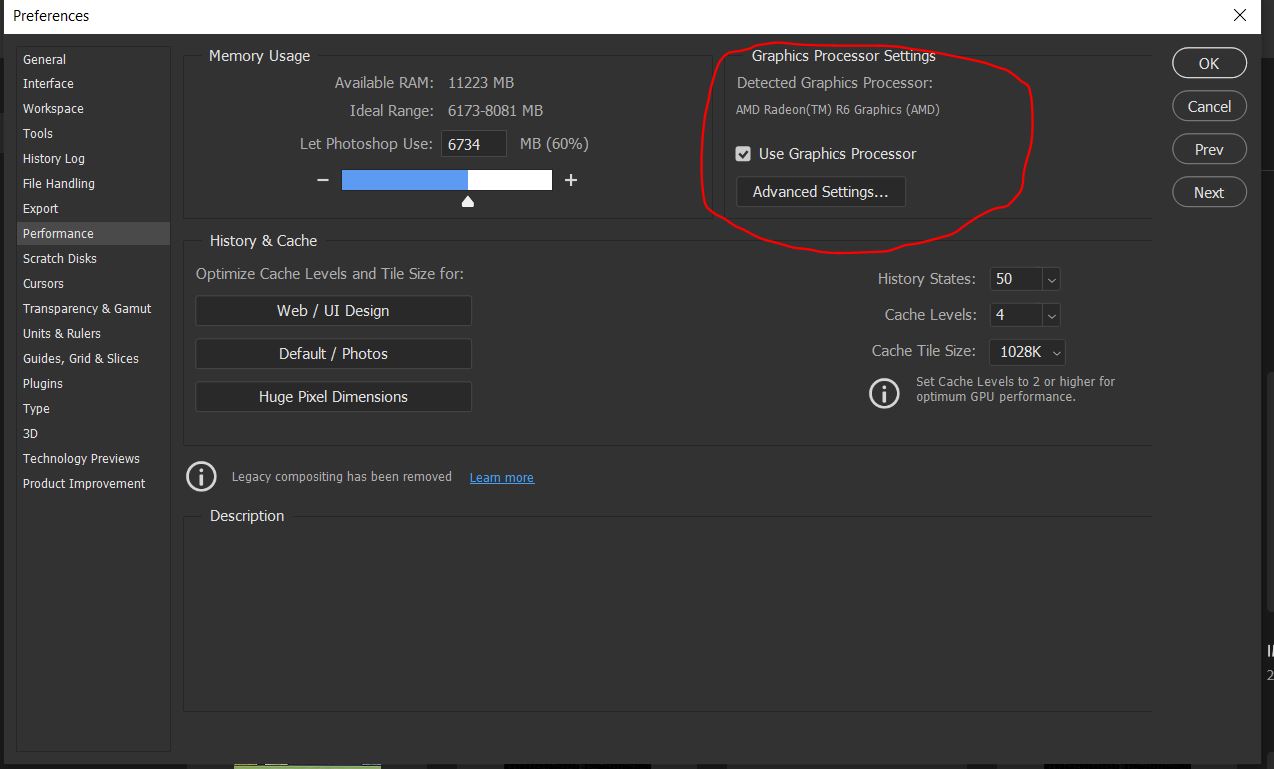
Task: Open the Cache Tile Size dropdown
Action: pos(1056,352)
